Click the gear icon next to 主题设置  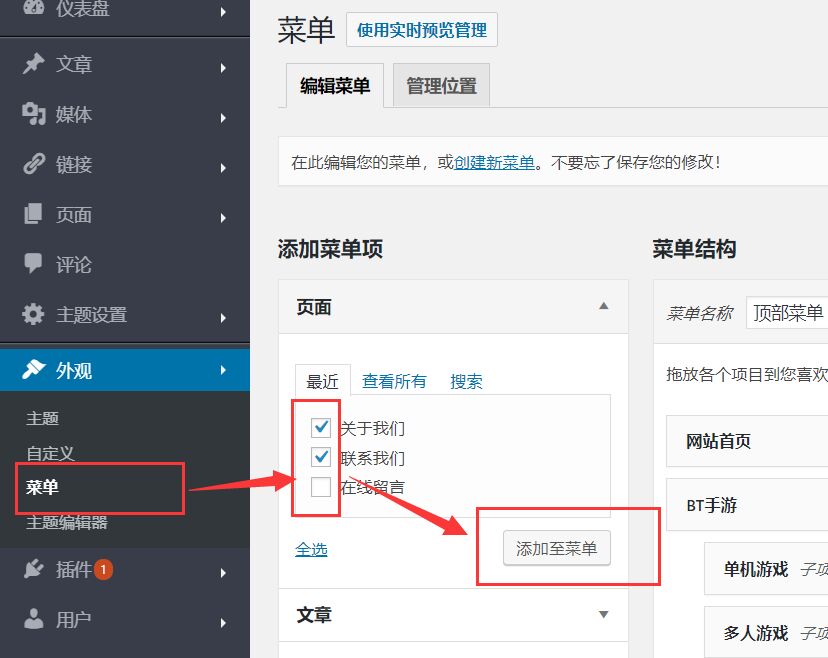click(33, 314)
